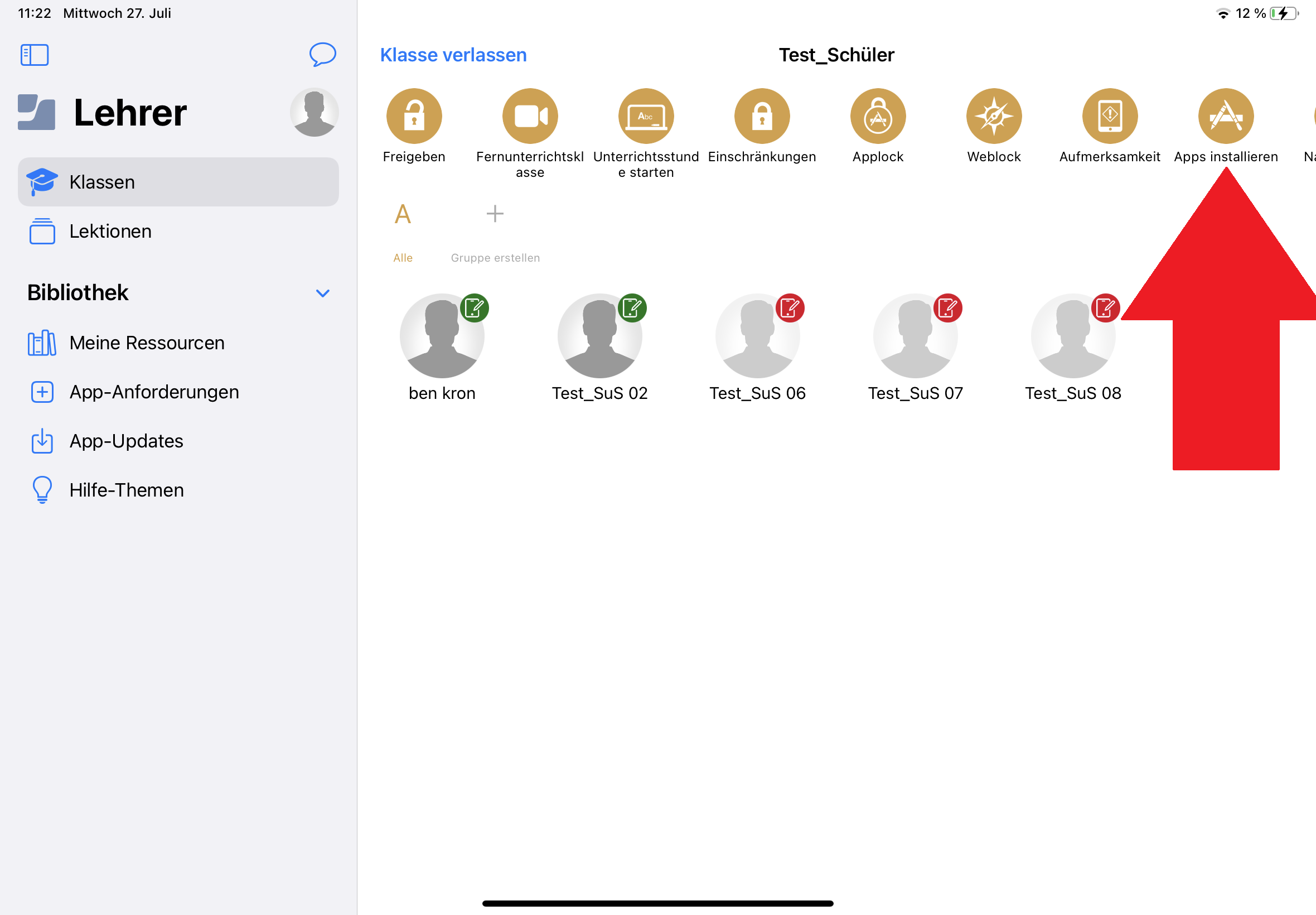Tap the Apps installieren icon

(1226, 116)
